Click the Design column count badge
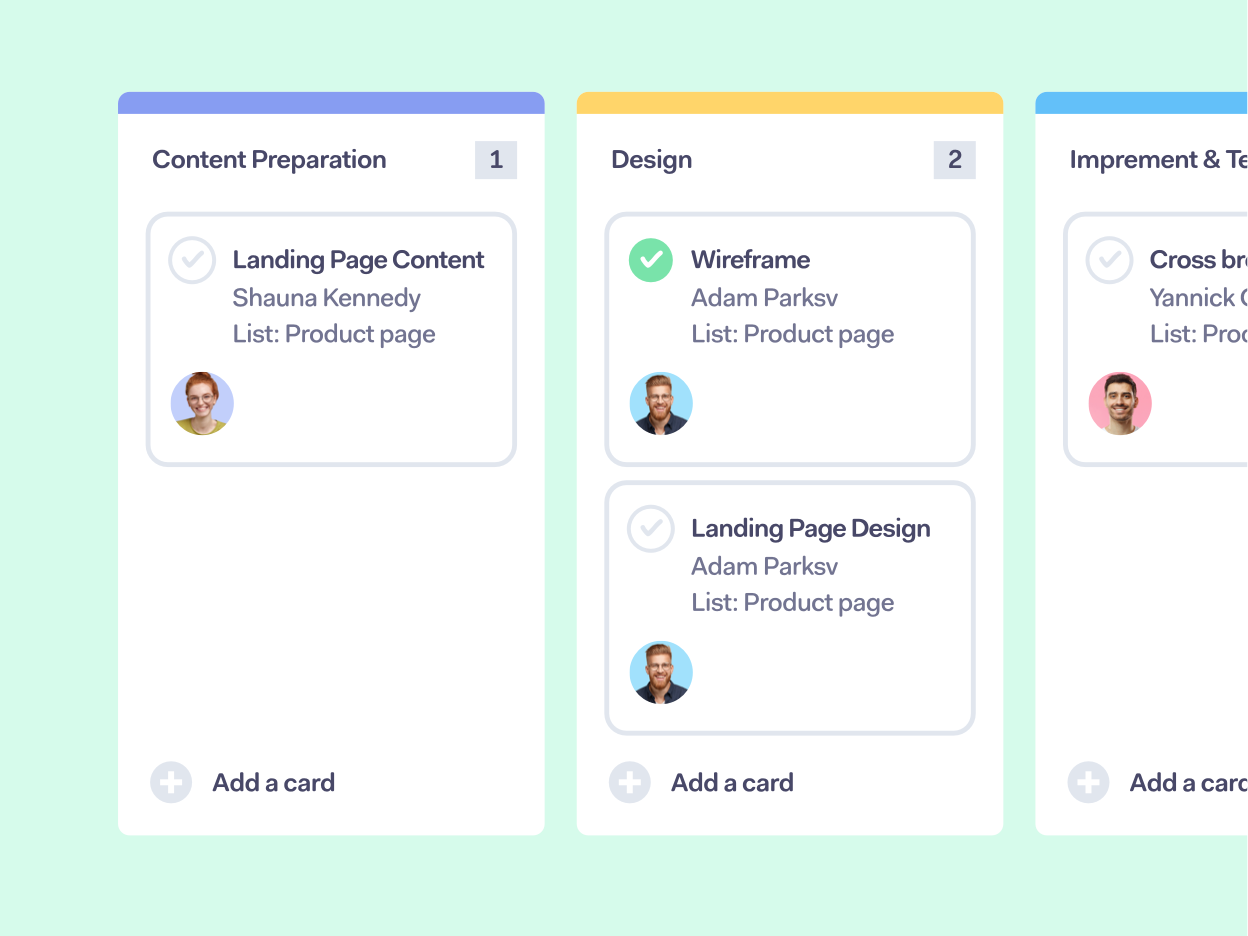This screenshot has height=936, width=1248. [955, 160]
